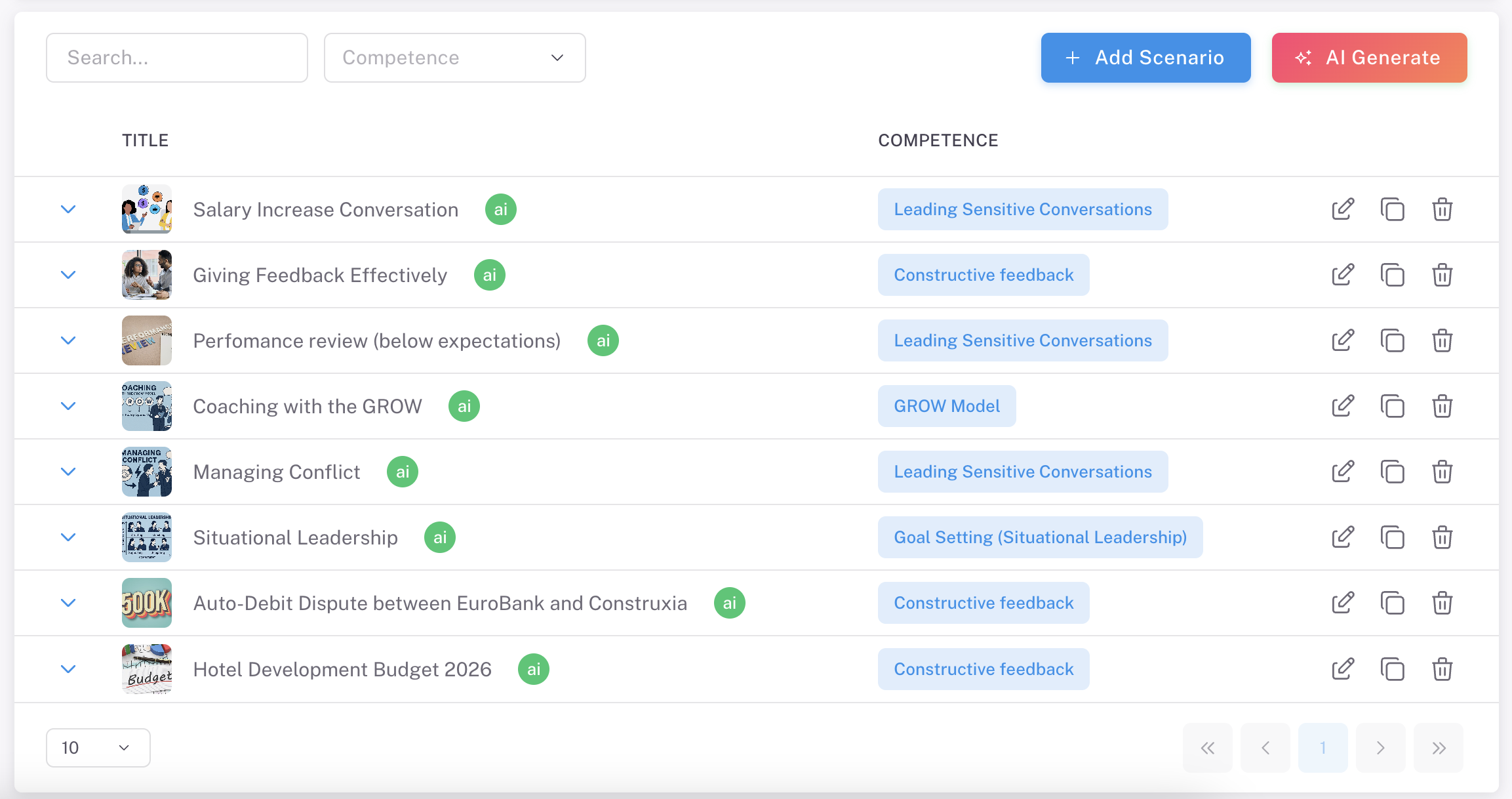Image resolution: width=1512 pixels, height=799 pixels.
Task: Go to pagination page 1
Action: [1323, 748]
